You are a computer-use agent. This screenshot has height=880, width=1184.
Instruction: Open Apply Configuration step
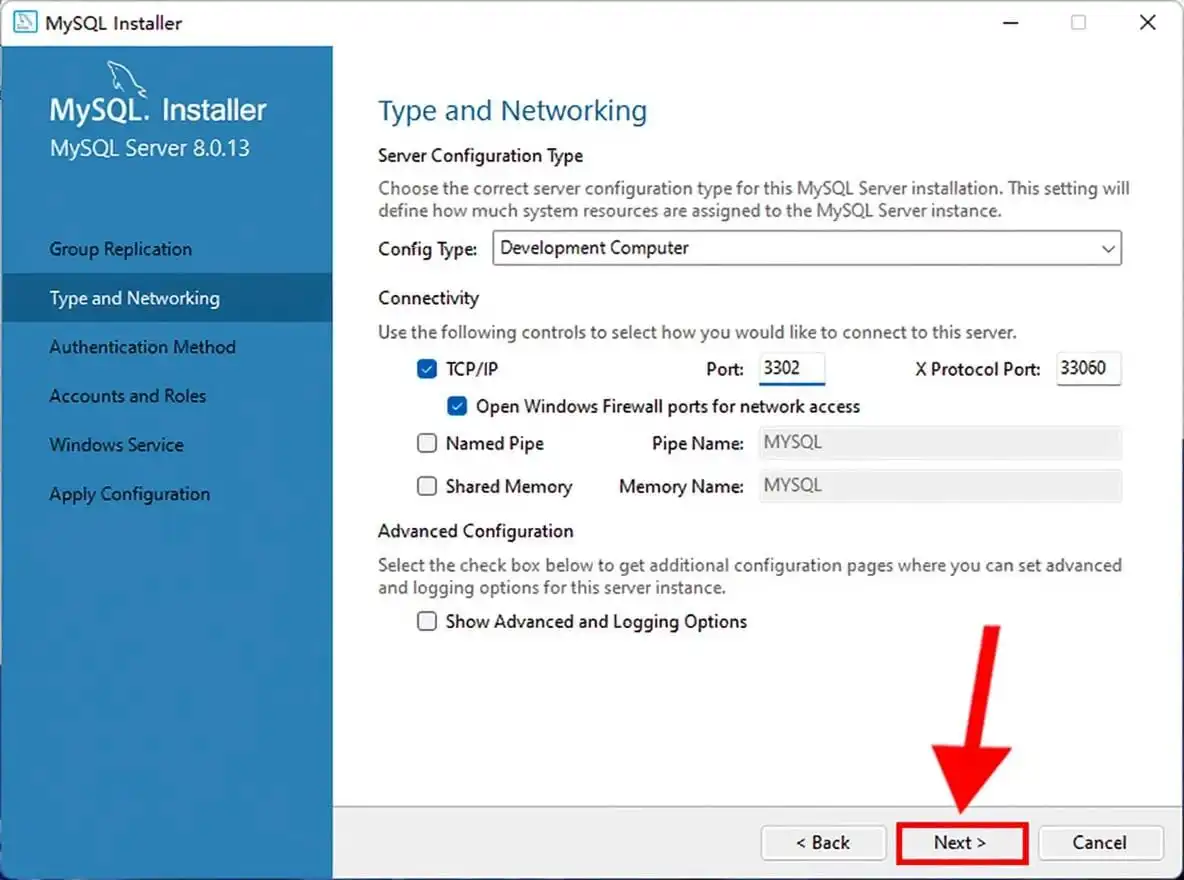click(x=130, y=494)
